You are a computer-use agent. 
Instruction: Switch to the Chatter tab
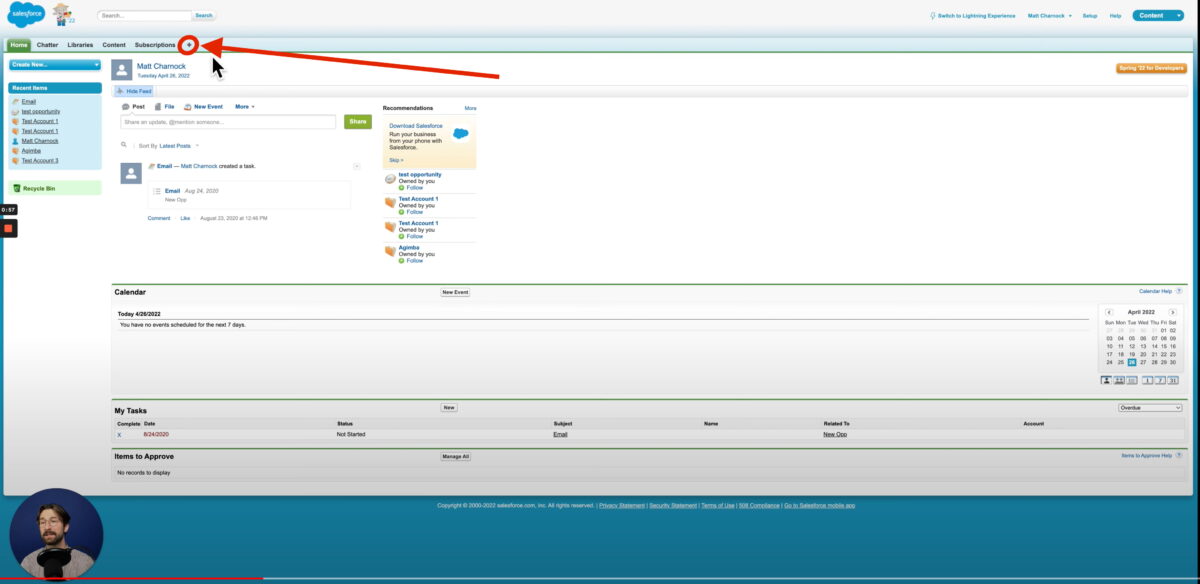[47, 45]
